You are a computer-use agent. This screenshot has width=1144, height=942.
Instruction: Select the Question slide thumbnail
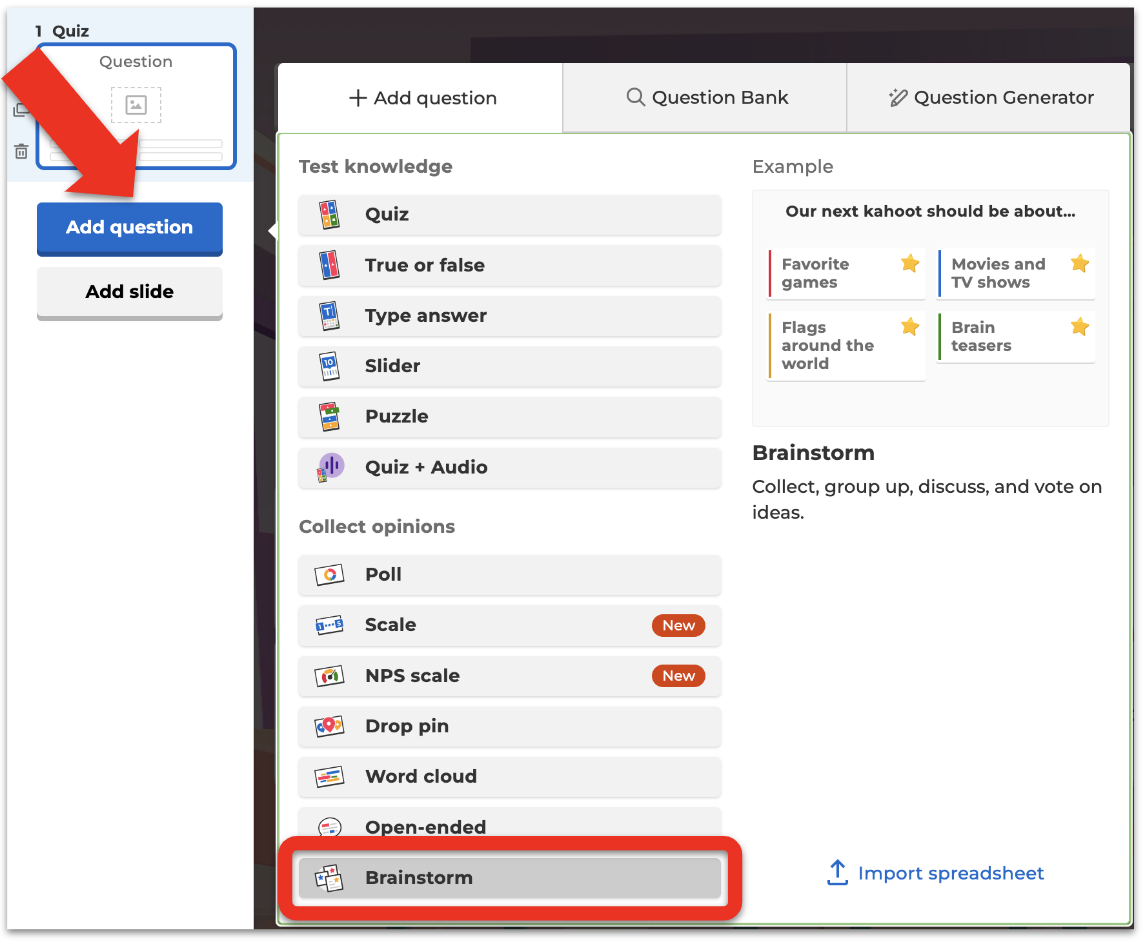[x=136, y=107]
